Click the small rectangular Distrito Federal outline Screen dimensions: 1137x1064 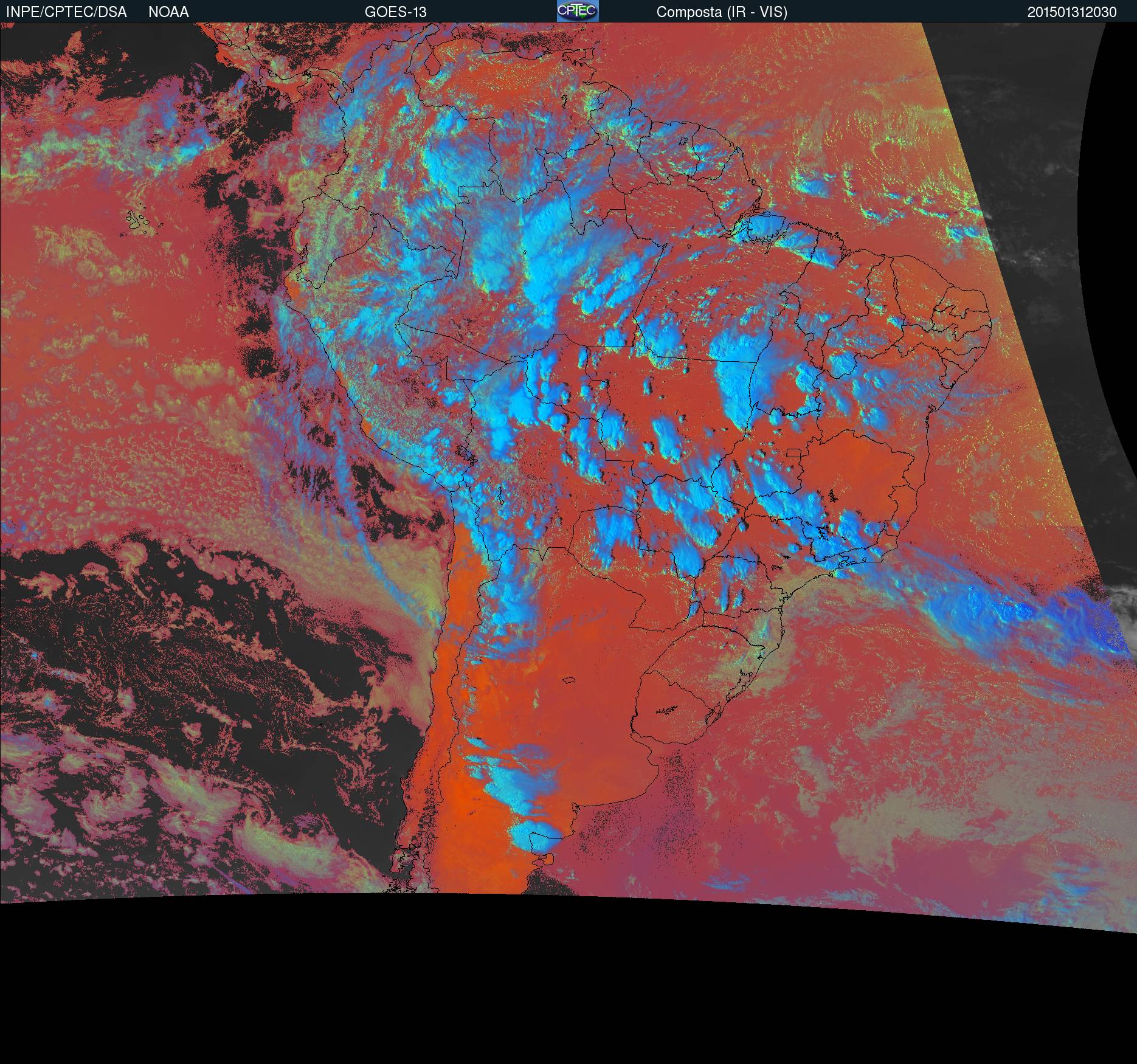[794, 453]
